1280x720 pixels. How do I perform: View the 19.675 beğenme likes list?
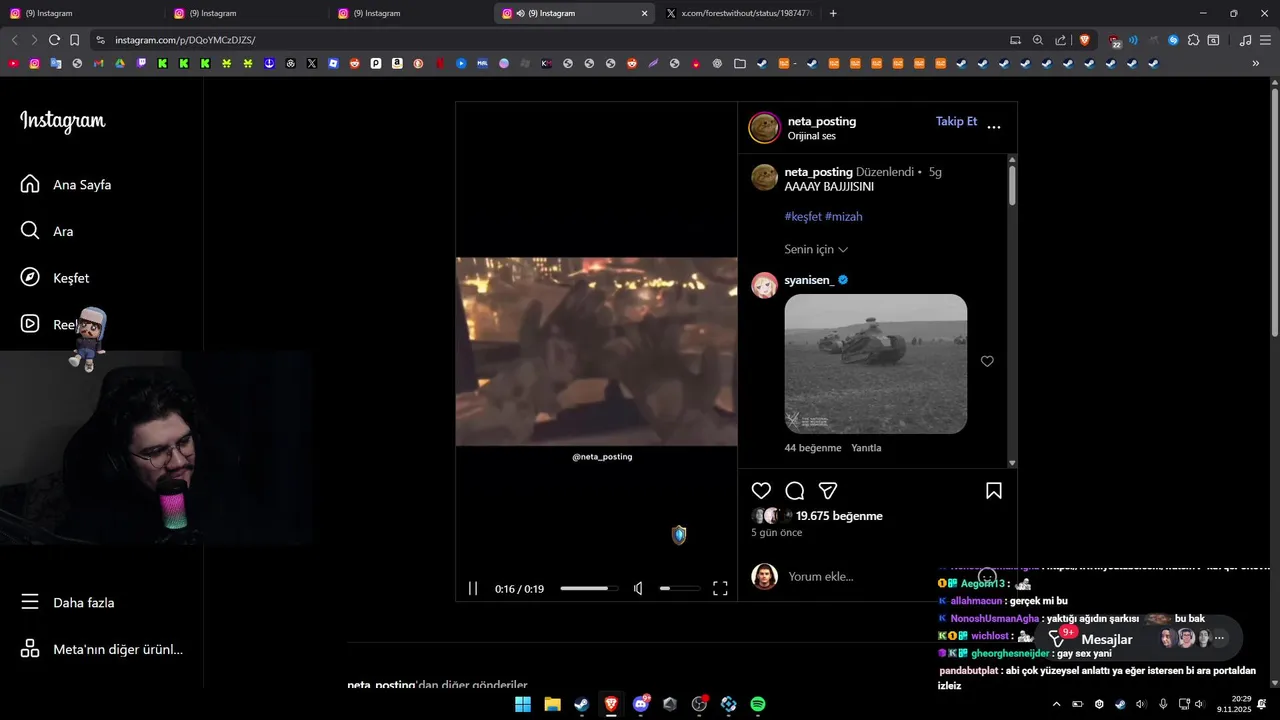(839, 516)
